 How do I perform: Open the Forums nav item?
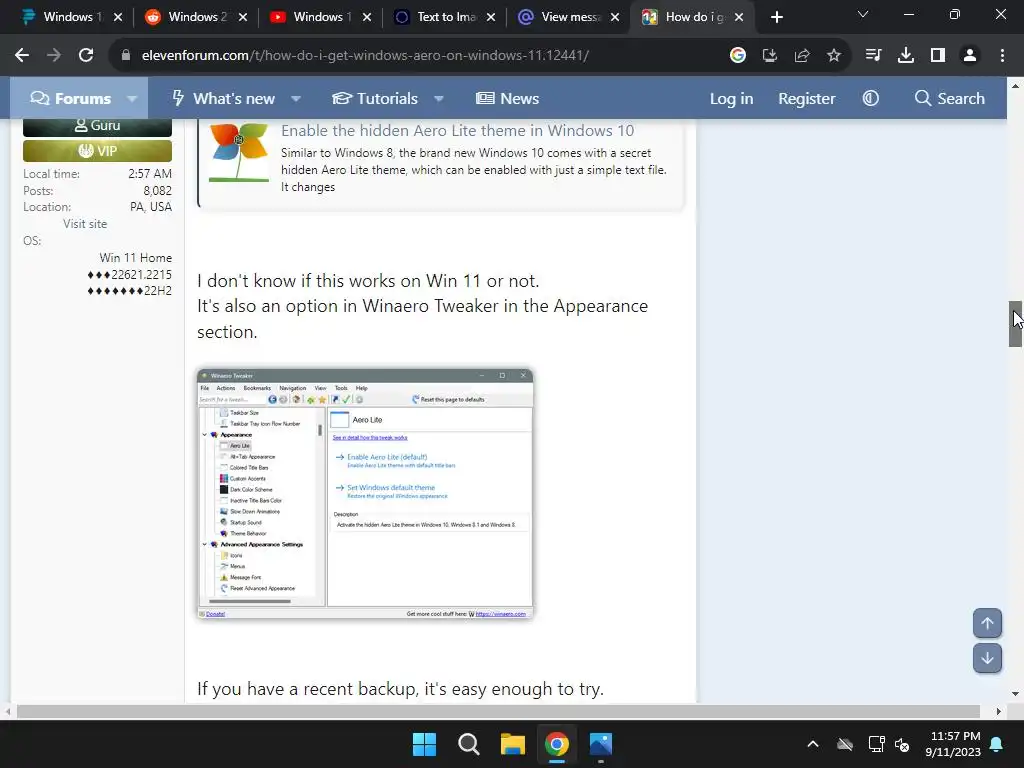71,99
